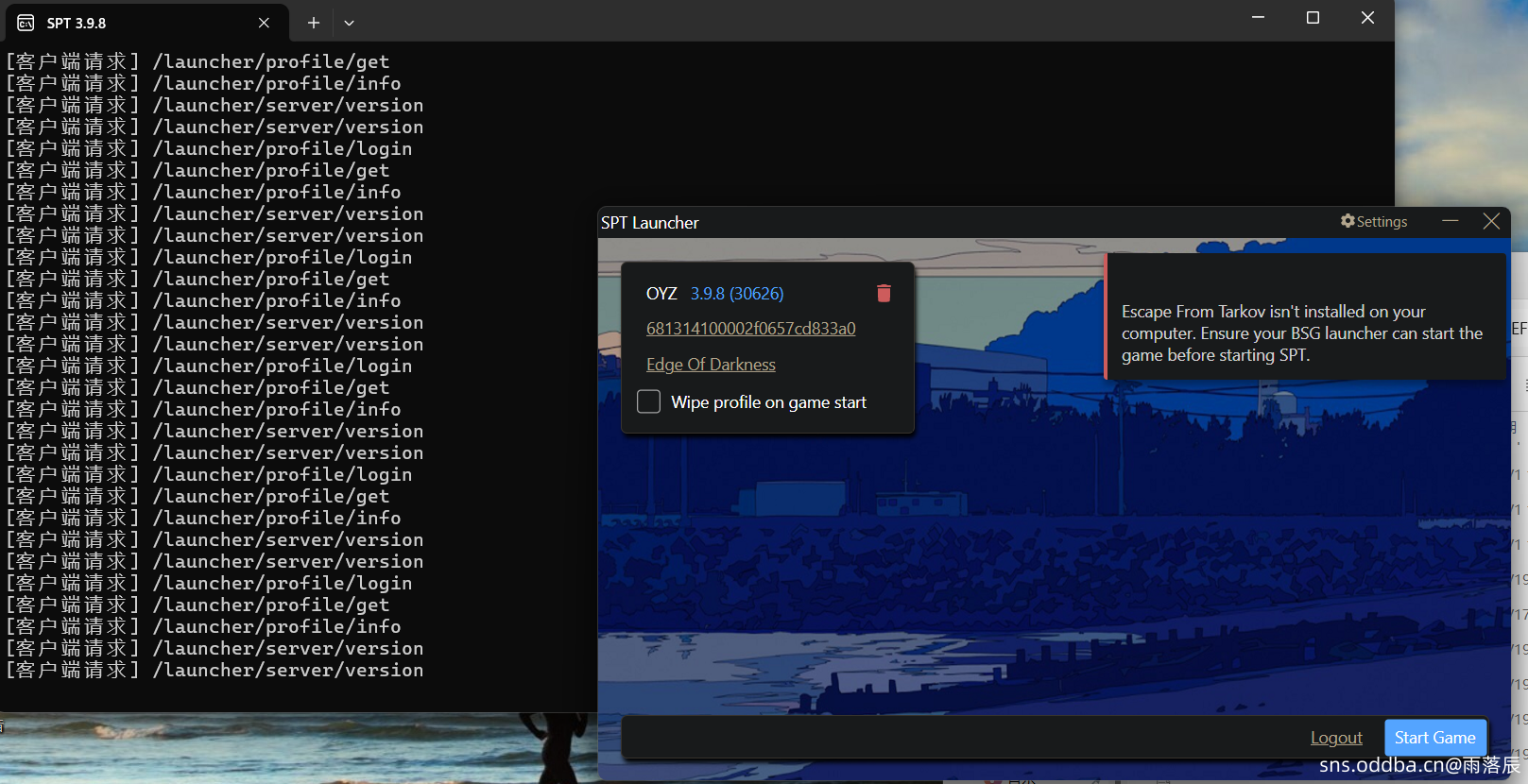The image size is (1528, 784).
Task: Delete the OYZ profile with trash icon
Action: tap(884, 294)
